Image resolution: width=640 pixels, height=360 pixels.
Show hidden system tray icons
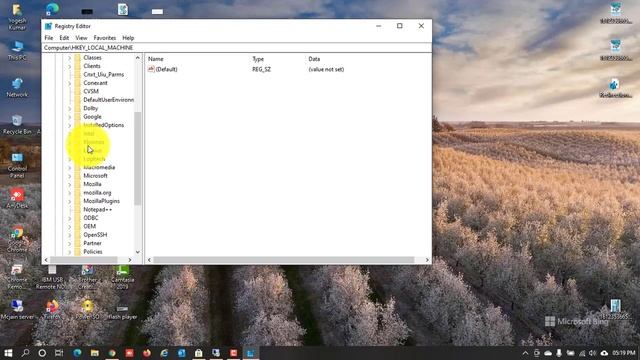click(x=525, y=353)
